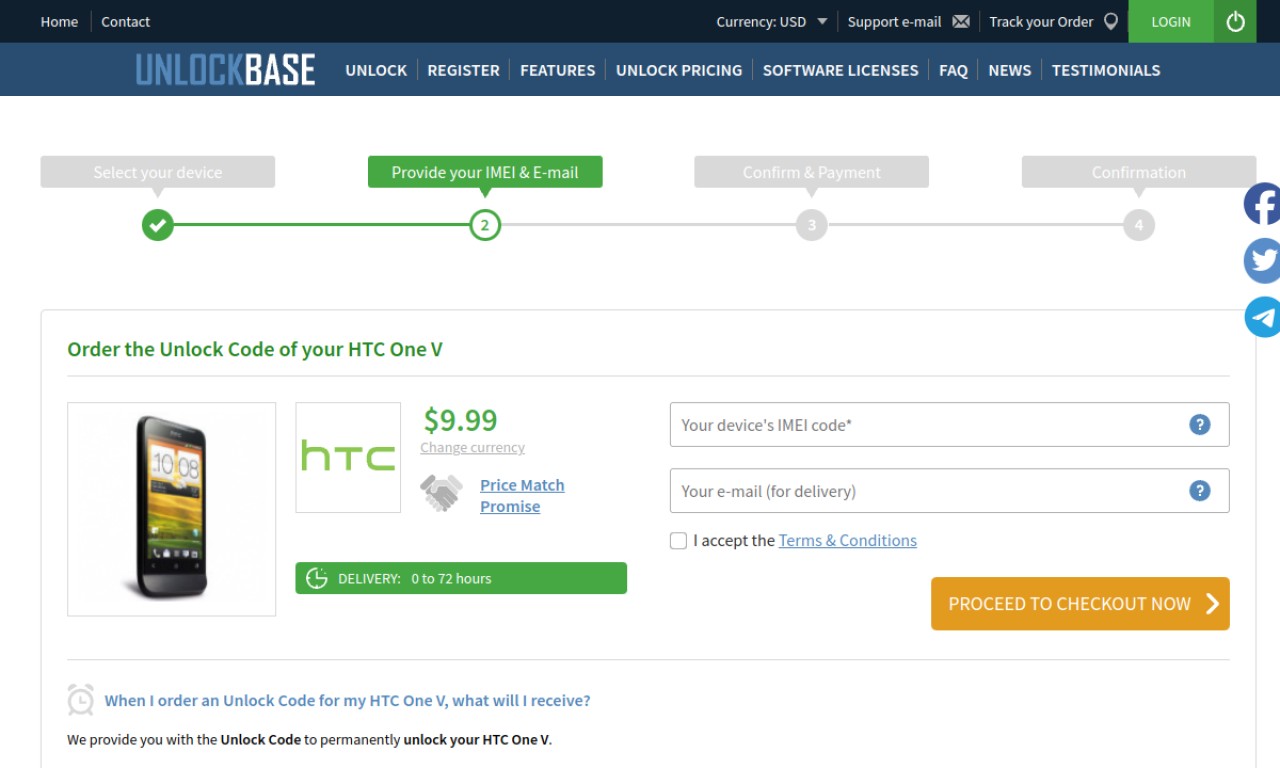1280x768 pixels.
Task: Open the Terms & Conditions link
Action: tap(848, 540)
